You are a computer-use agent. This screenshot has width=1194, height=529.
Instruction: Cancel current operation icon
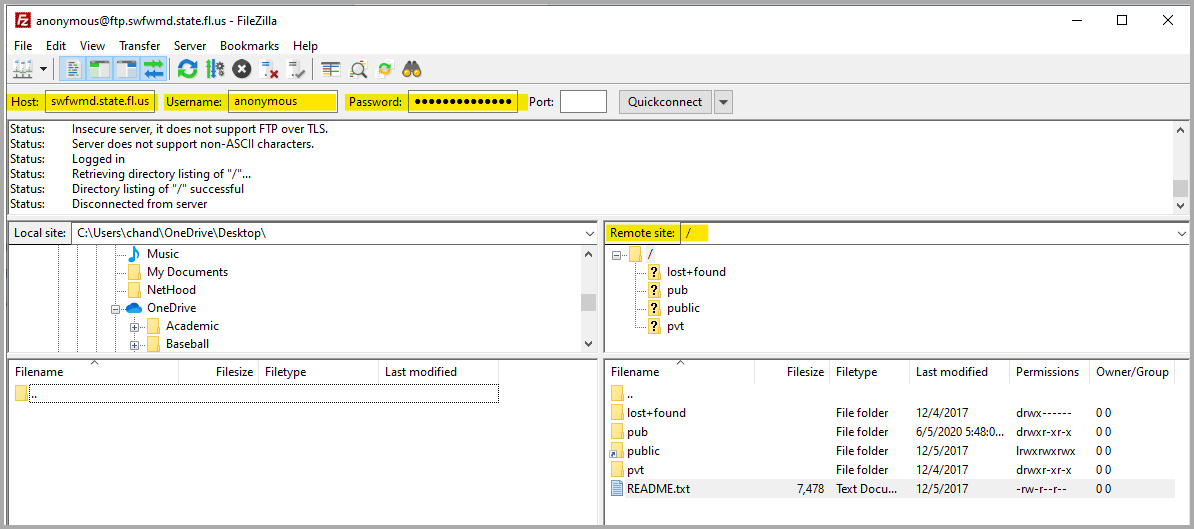click(x=241, y=69)
